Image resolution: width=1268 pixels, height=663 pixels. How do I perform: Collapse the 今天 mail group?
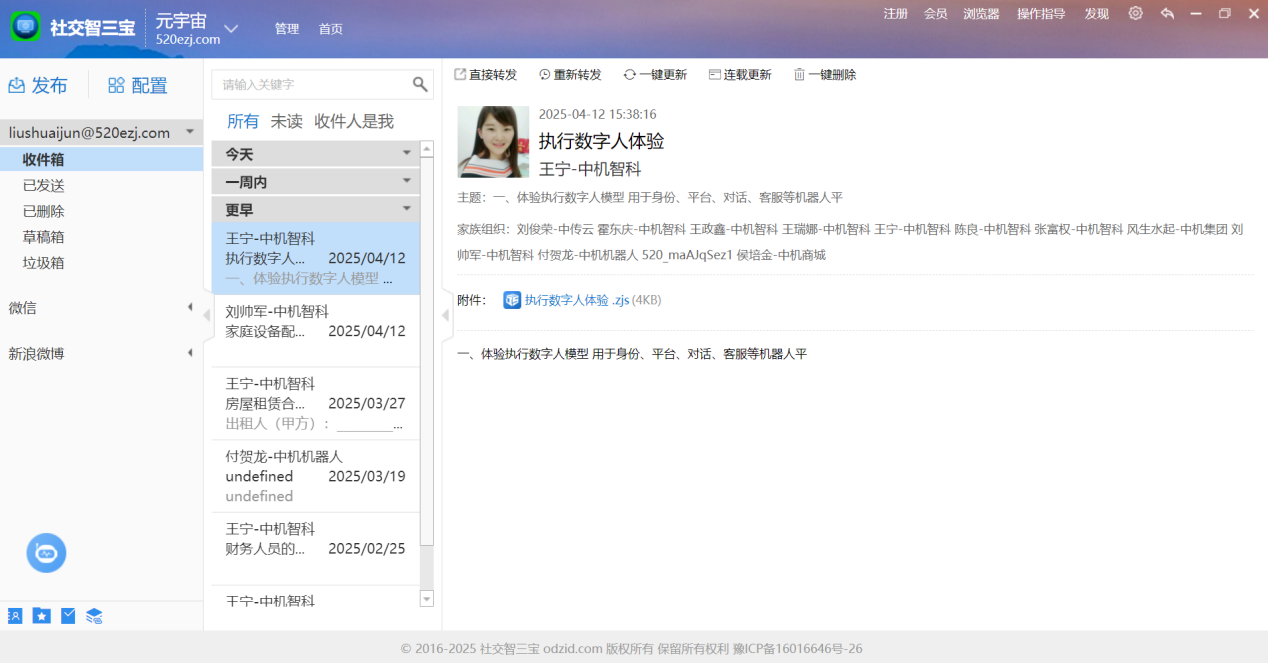click(407, 154)
